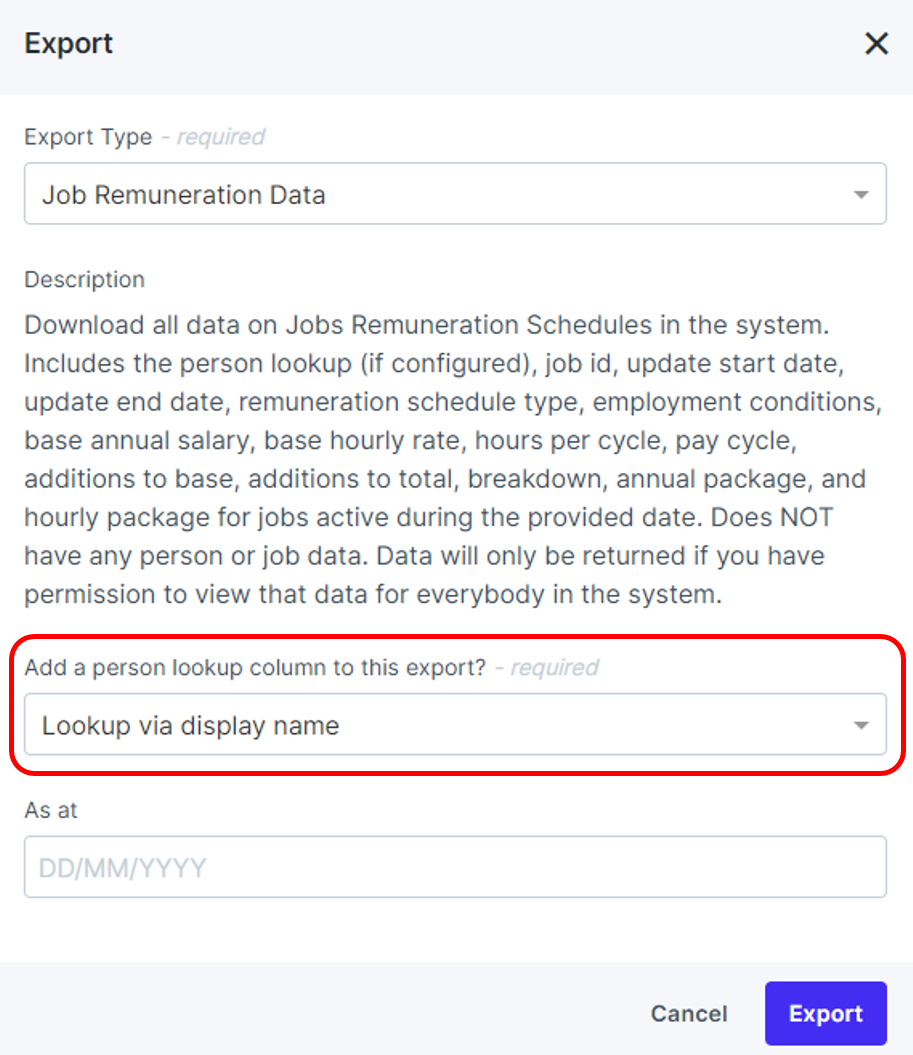Image resolution: width=913 pixels, height=1055 pixels.
Task: Click the X icon to dismiss the dialog
Action: [x=876, y=43]
